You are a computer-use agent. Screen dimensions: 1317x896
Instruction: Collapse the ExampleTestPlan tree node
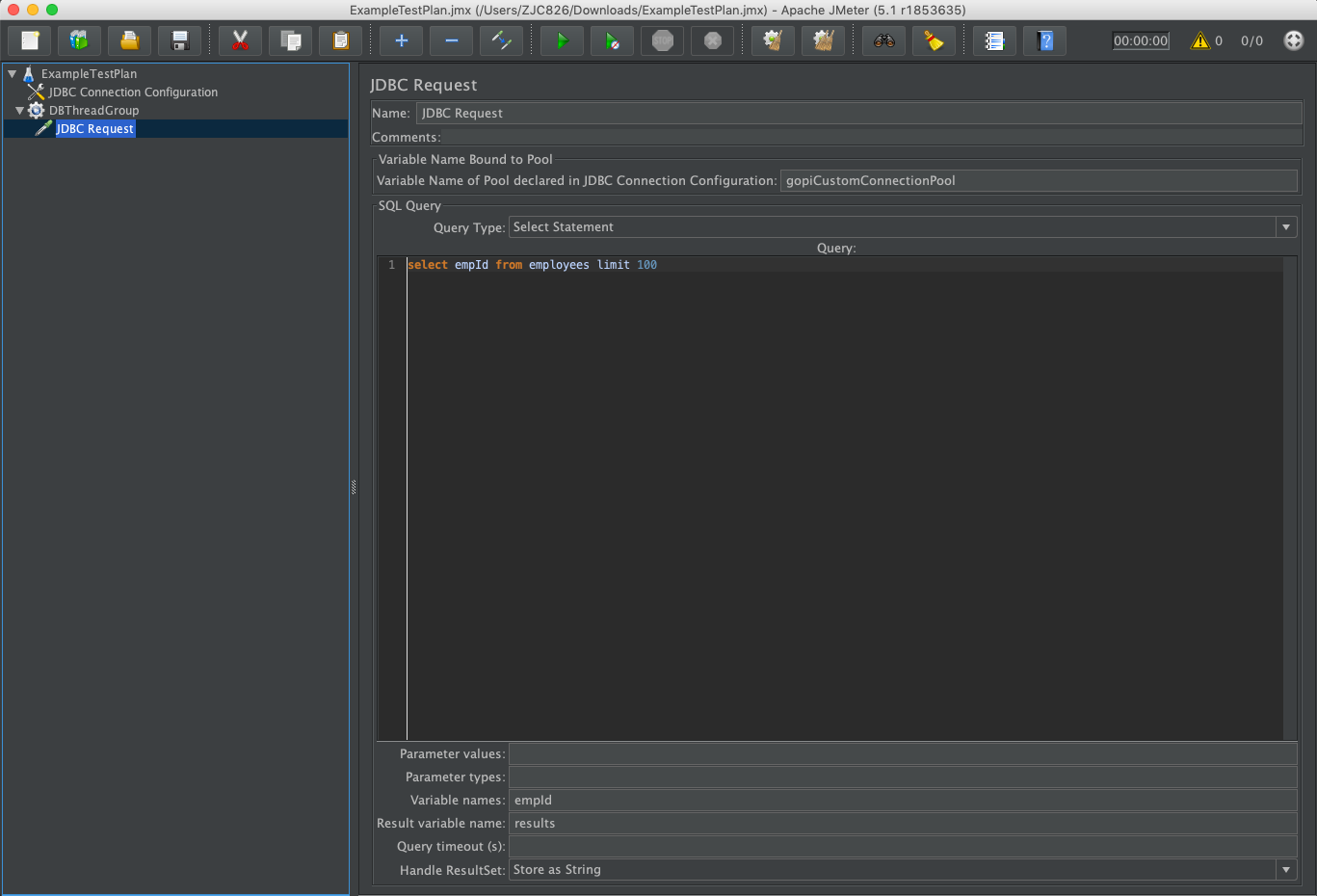tap(13, 73)
